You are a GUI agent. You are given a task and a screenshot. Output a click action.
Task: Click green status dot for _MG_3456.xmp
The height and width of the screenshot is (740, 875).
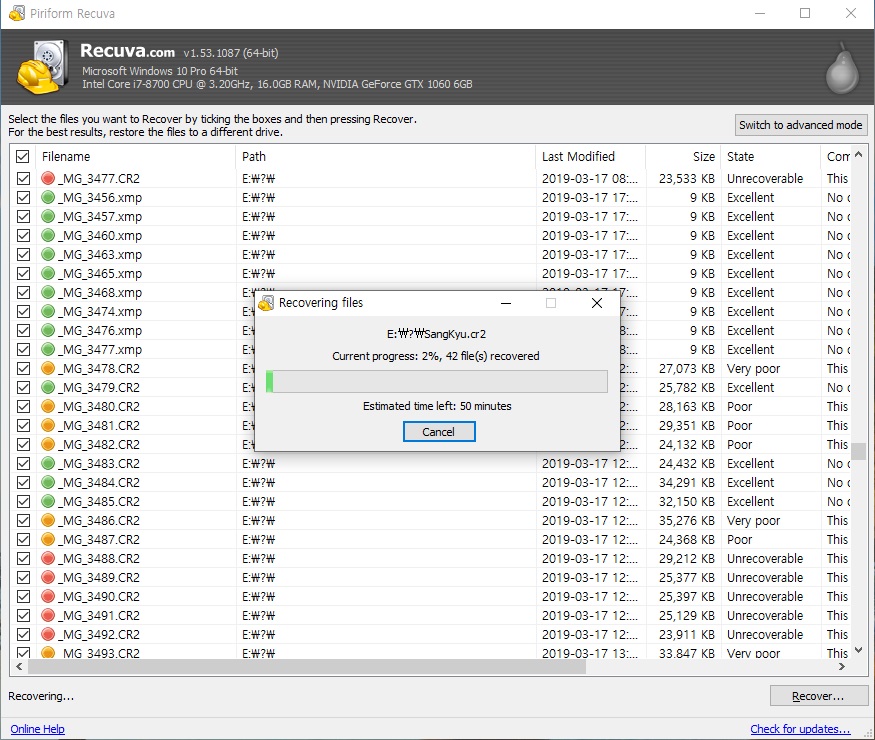click(x=48, y=198)
